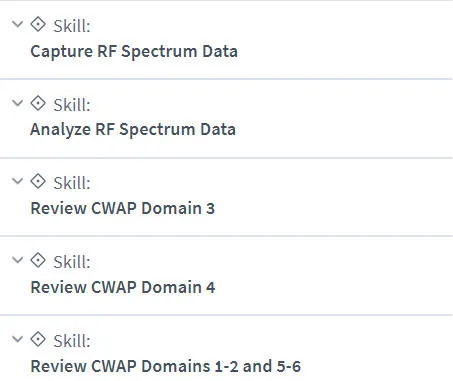This screenshot has height=381, width=453.
Task: Click the skill diamond icon for Analyze RF Spectrum Data
Action: click(38, 103)
